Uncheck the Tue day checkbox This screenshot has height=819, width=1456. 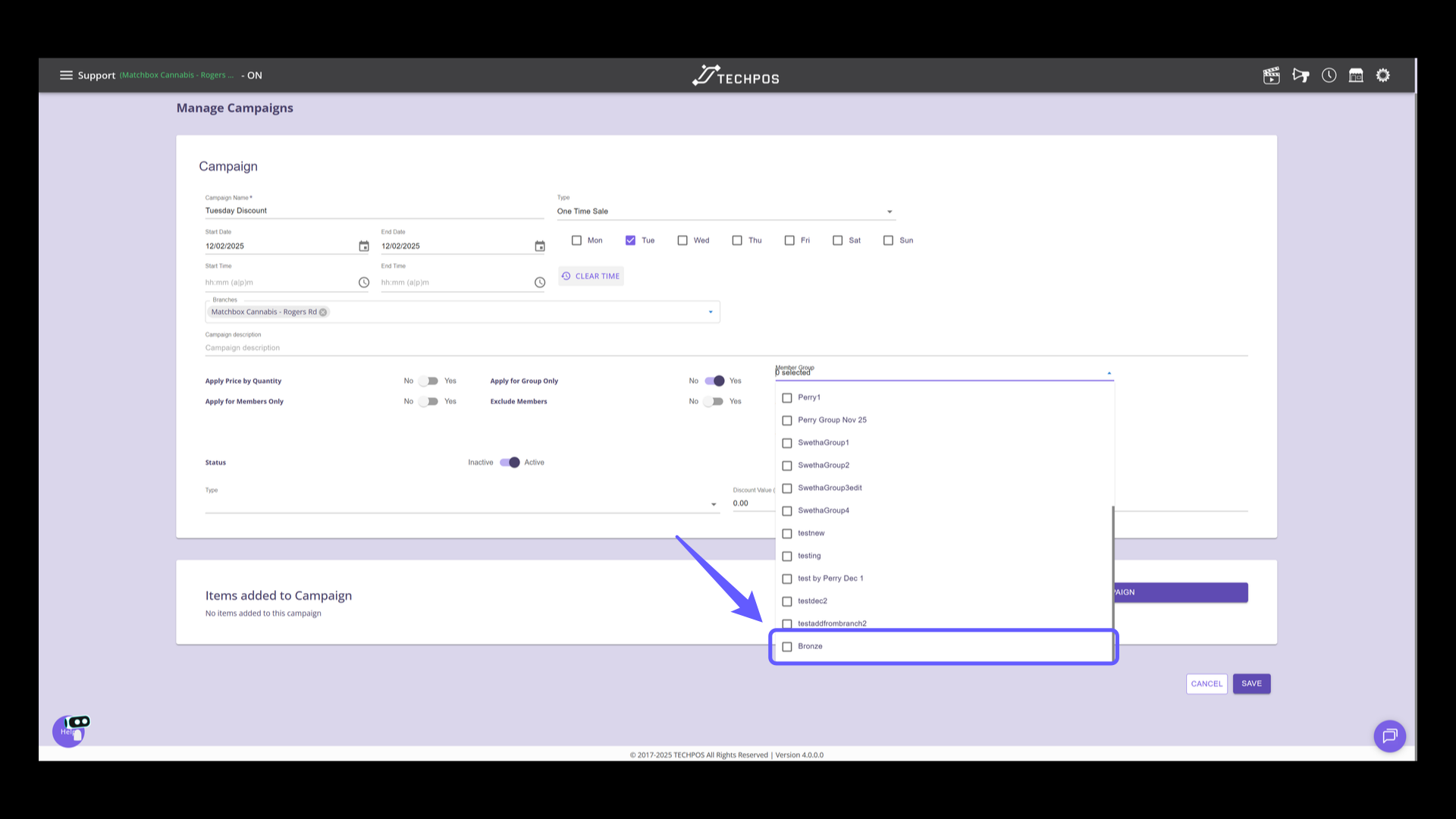[x=630, y=240]
